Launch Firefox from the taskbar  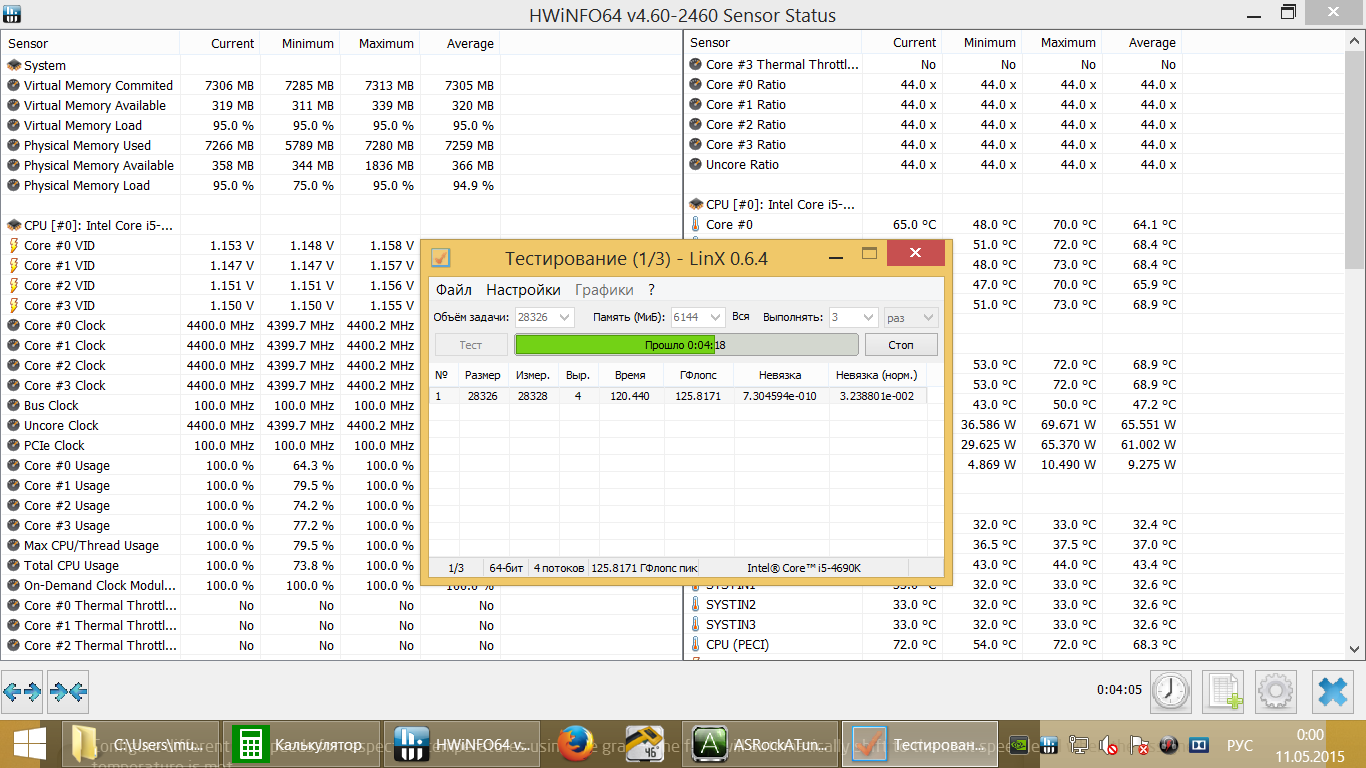pyautogui.click(x=575, y=745)
